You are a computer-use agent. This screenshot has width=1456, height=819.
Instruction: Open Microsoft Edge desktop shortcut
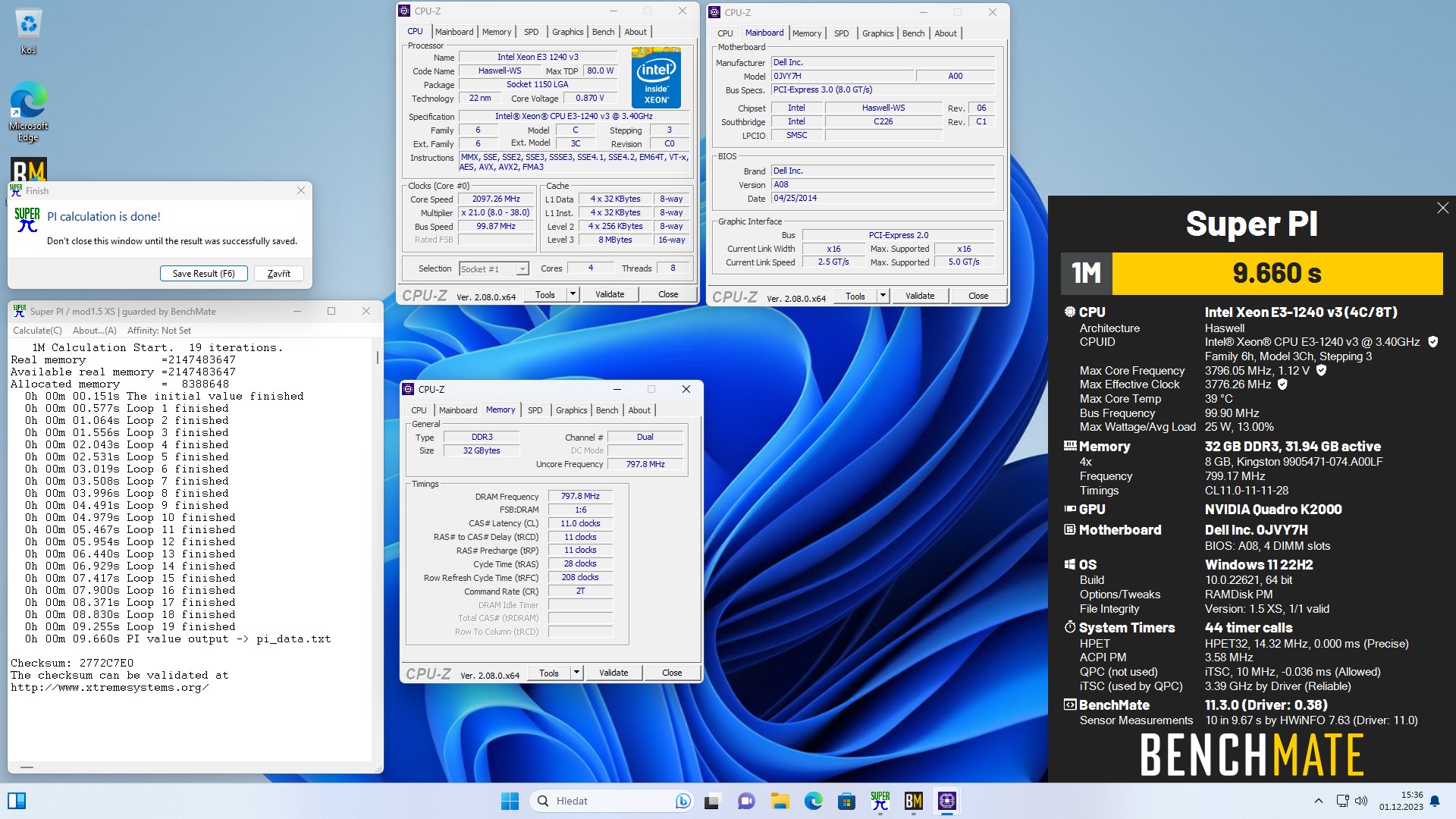(x=28, y=111)
